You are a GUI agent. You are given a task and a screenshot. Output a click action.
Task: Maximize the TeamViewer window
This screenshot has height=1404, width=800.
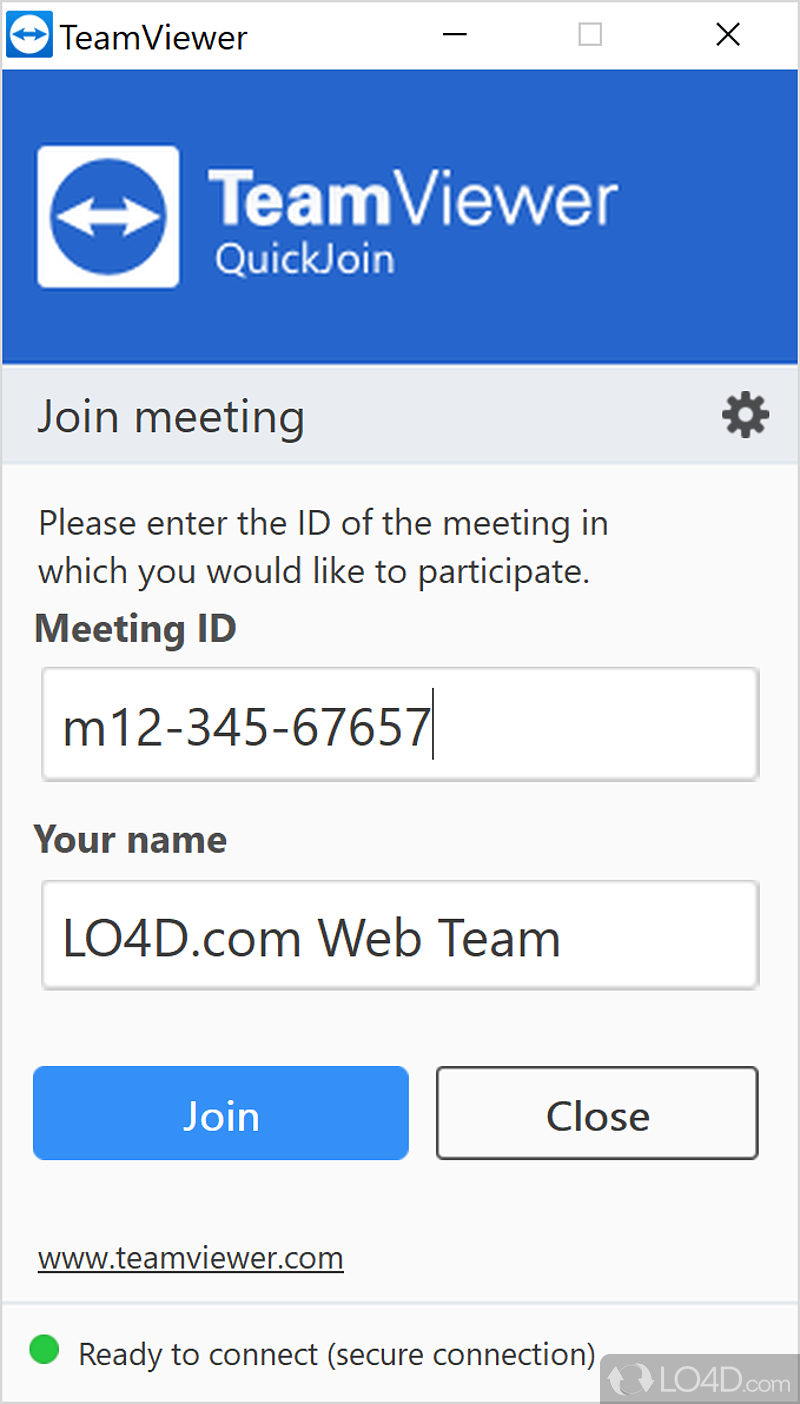pos(590,36)
